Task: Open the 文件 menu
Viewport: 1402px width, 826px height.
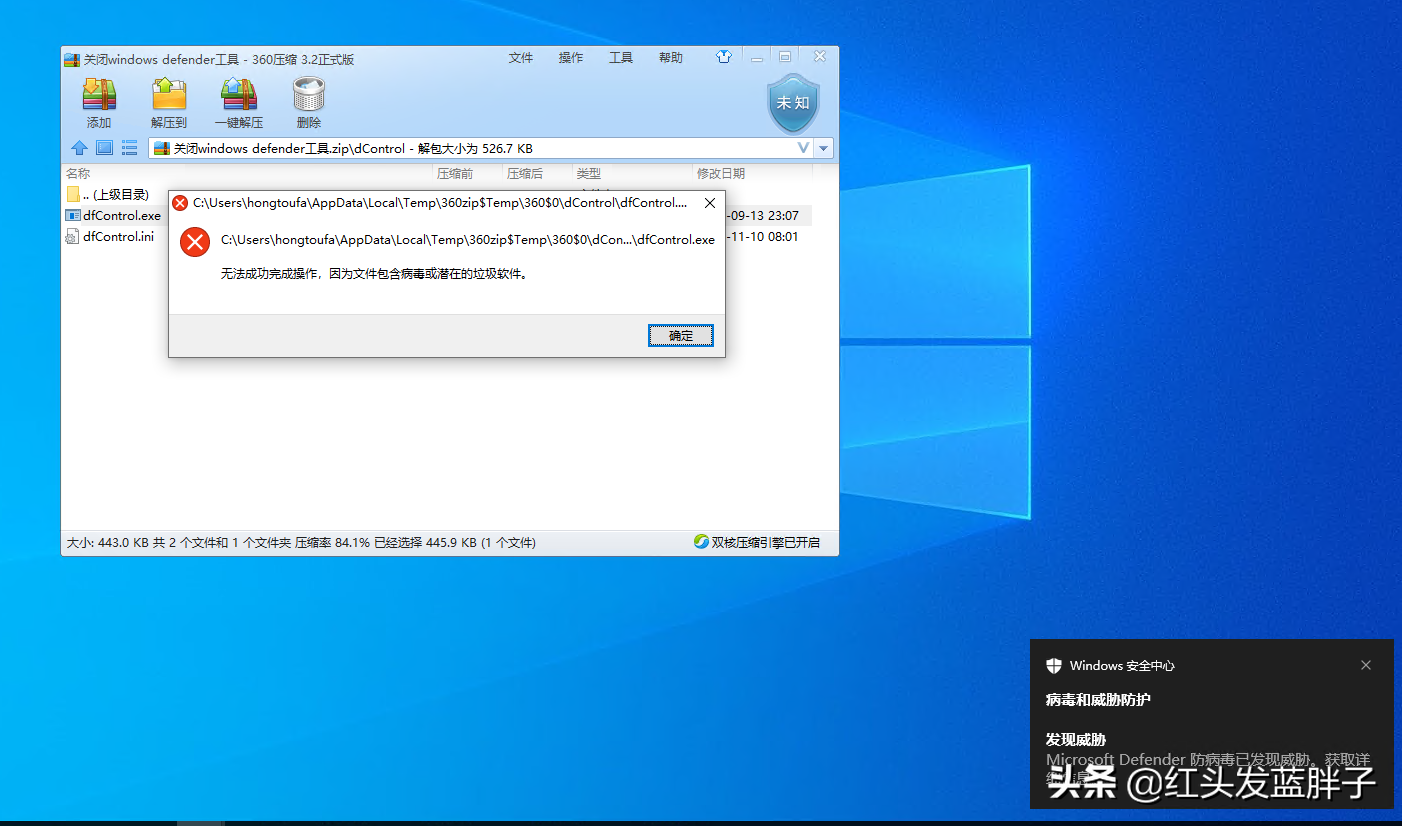Action: [x=521, y=58]
